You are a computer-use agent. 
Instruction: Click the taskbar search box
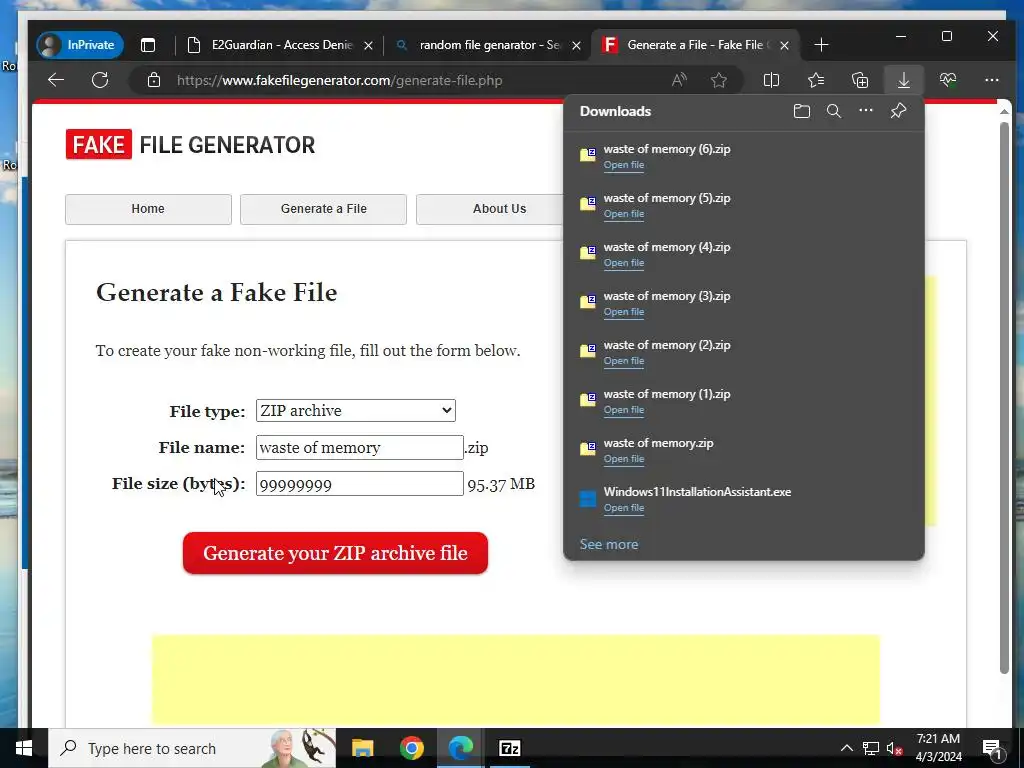192,748
